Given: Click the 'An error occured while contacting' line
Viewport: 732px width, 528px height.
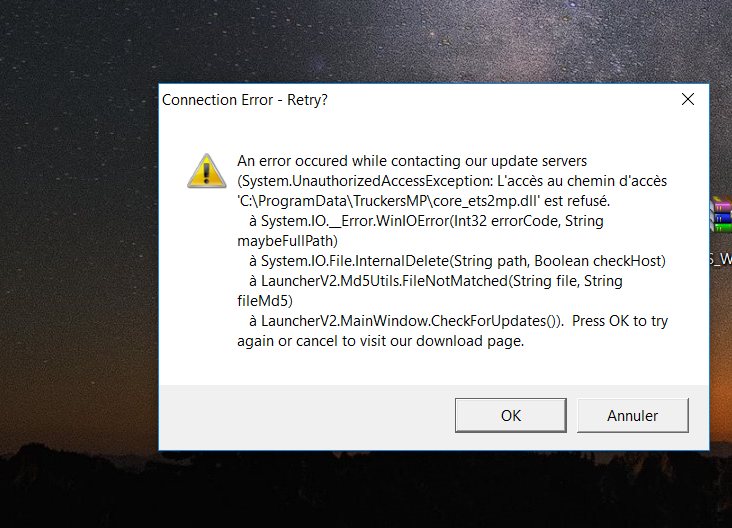Looking at the screenshot, I should 412,161.
